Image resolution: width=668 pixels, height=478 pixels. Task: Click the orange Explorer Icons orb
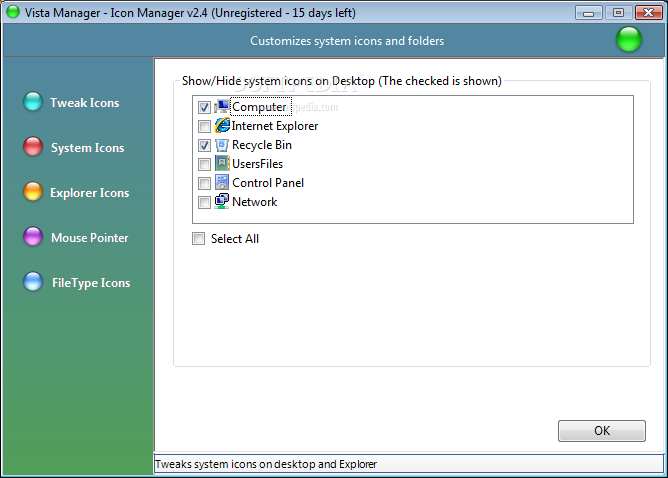coord(33,191)
